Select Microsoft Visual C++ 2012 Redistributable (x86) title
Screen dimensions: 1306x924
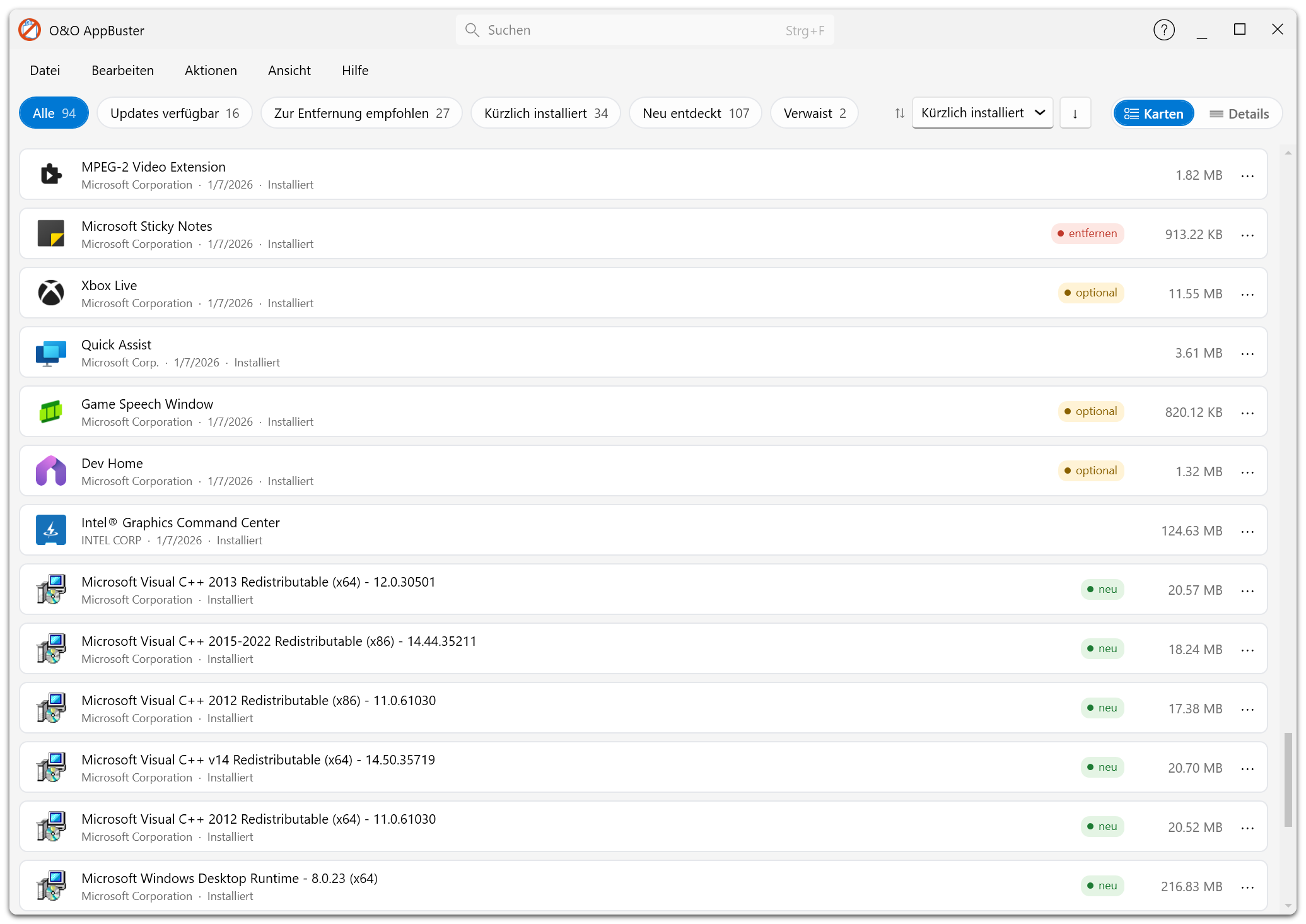point(259,701)
